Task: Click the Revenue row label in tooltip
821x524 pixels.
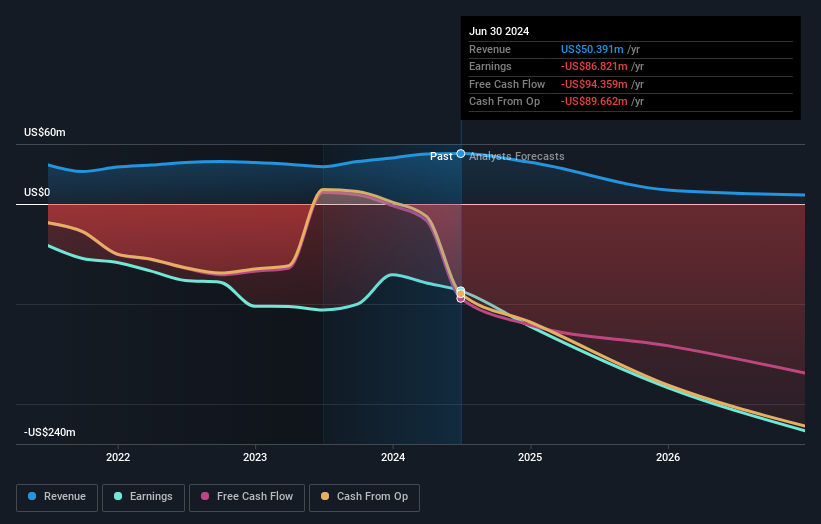Action: (490, 49)
